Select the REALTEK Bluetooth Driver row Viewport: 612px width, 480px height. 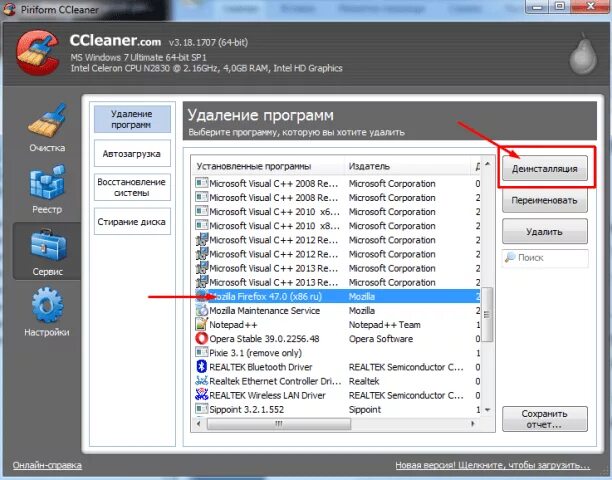point(337,366)
